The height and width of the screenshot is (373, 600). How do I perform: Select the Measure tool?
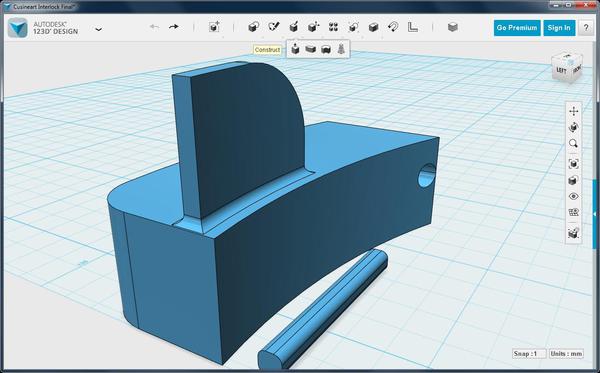412,27
